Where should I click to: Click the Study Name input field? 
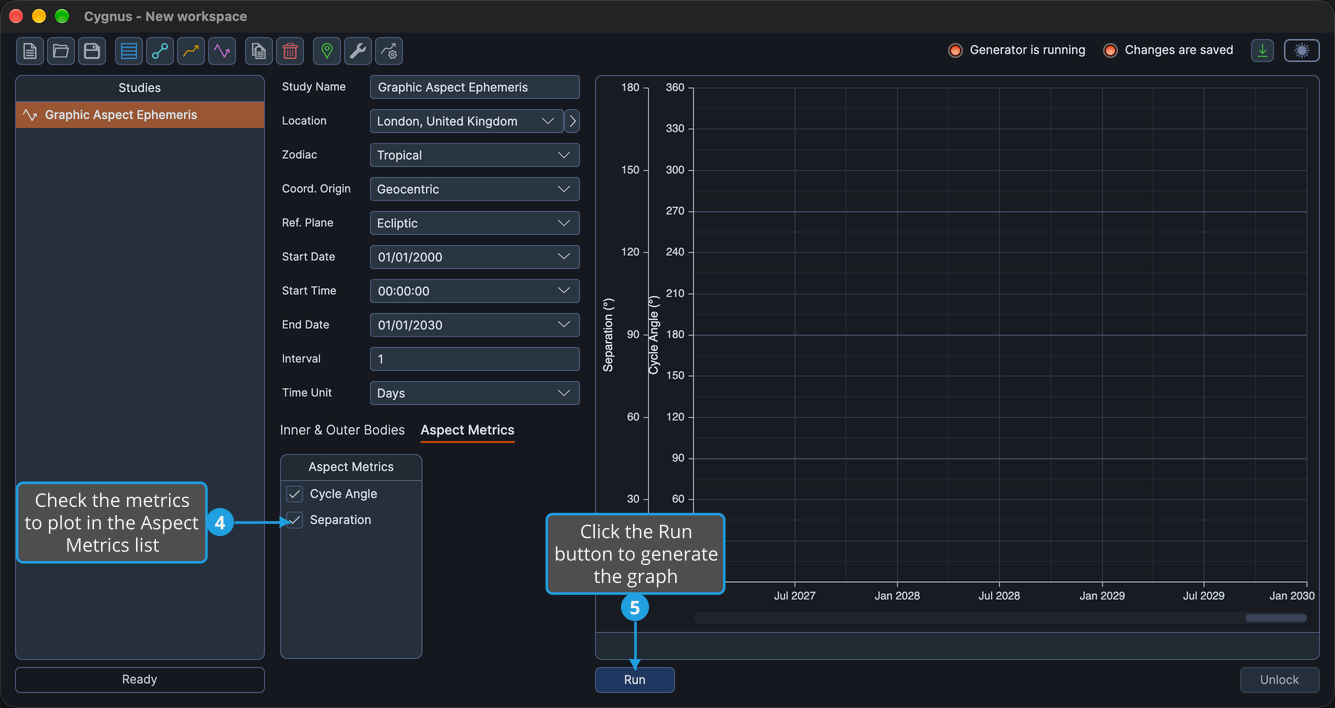click(475, 87)
